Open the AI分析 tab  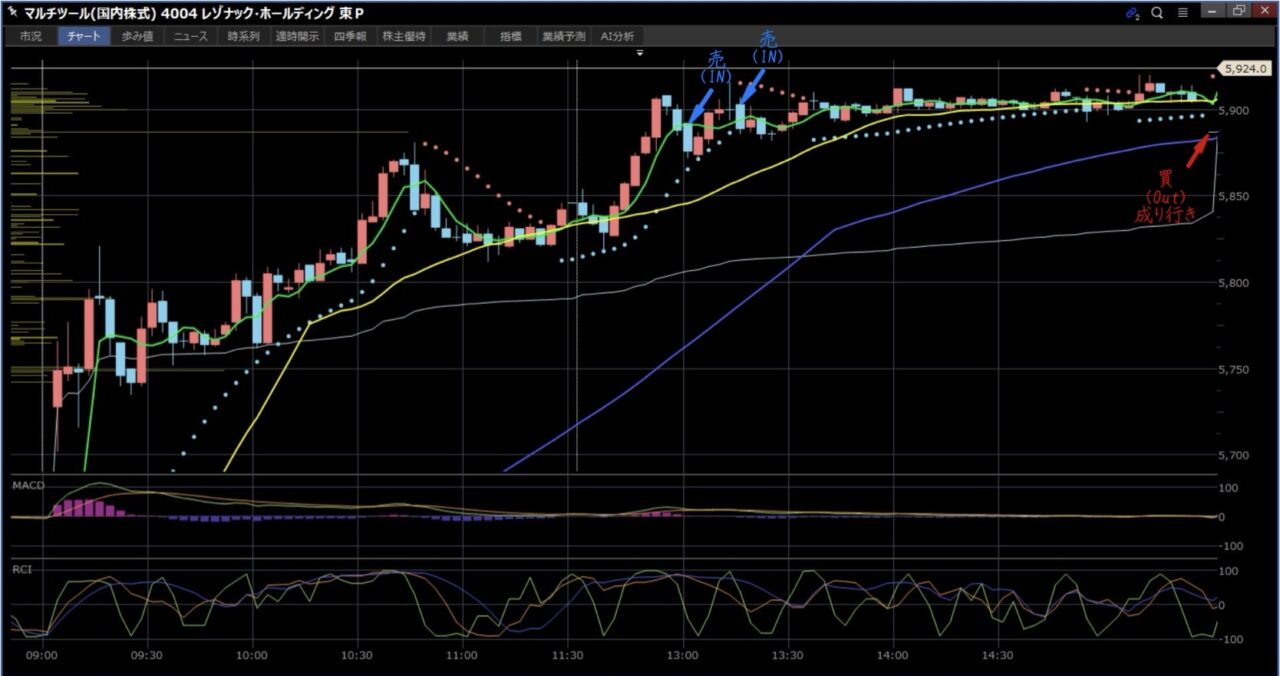coord(617,36)
